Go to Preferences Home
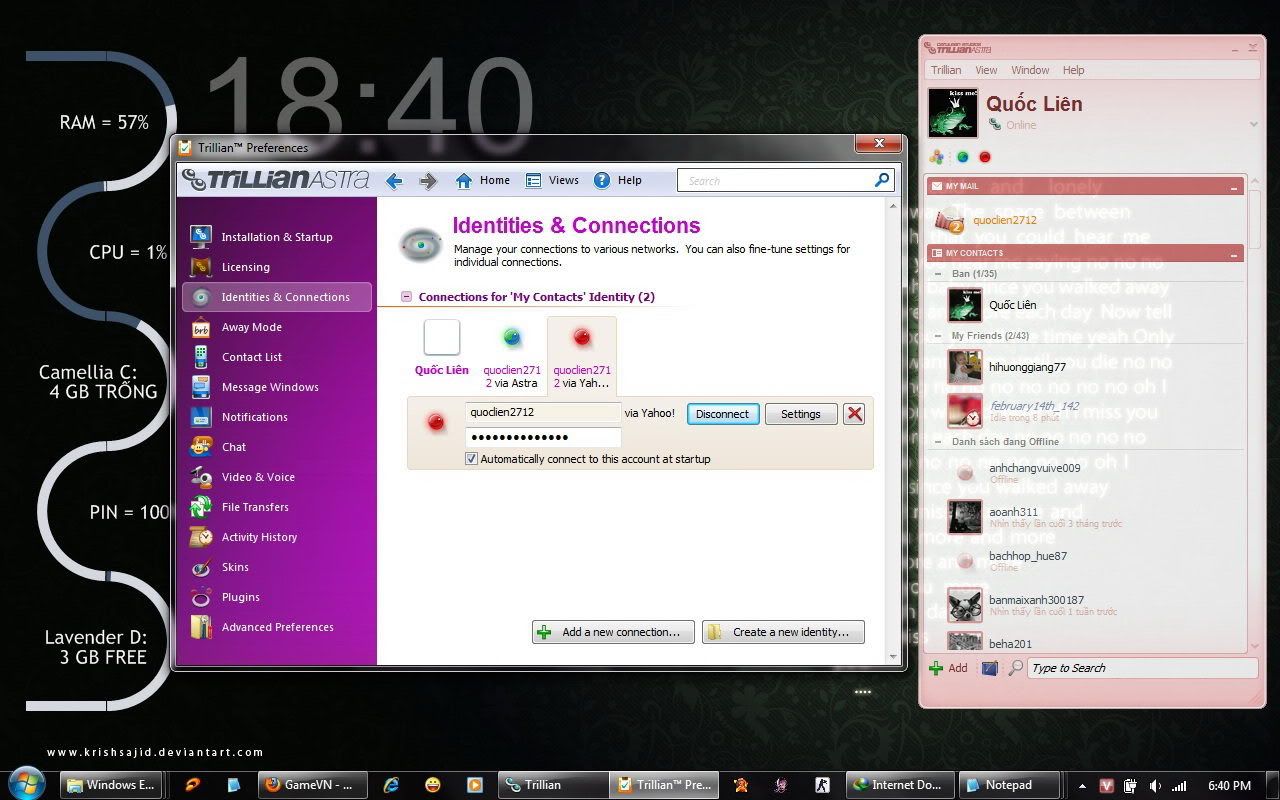The width and height of the screenshot is (1280, 800). coord(483,181)
